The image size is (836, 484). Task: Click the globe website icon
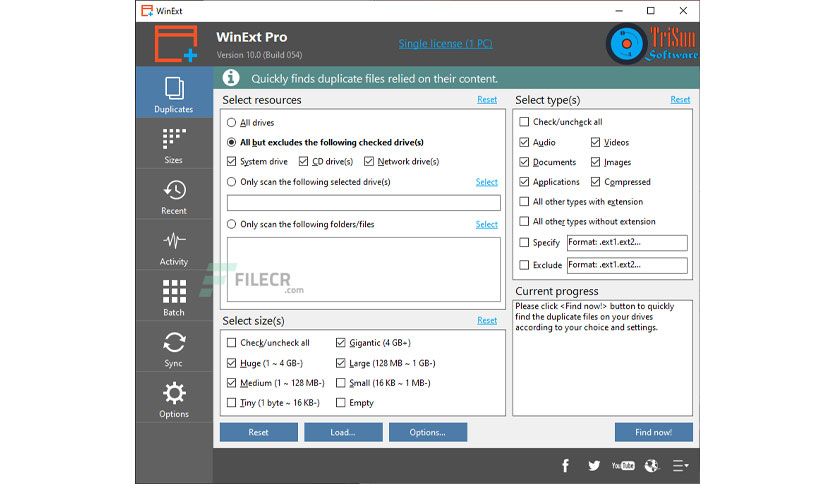[652, 465]
